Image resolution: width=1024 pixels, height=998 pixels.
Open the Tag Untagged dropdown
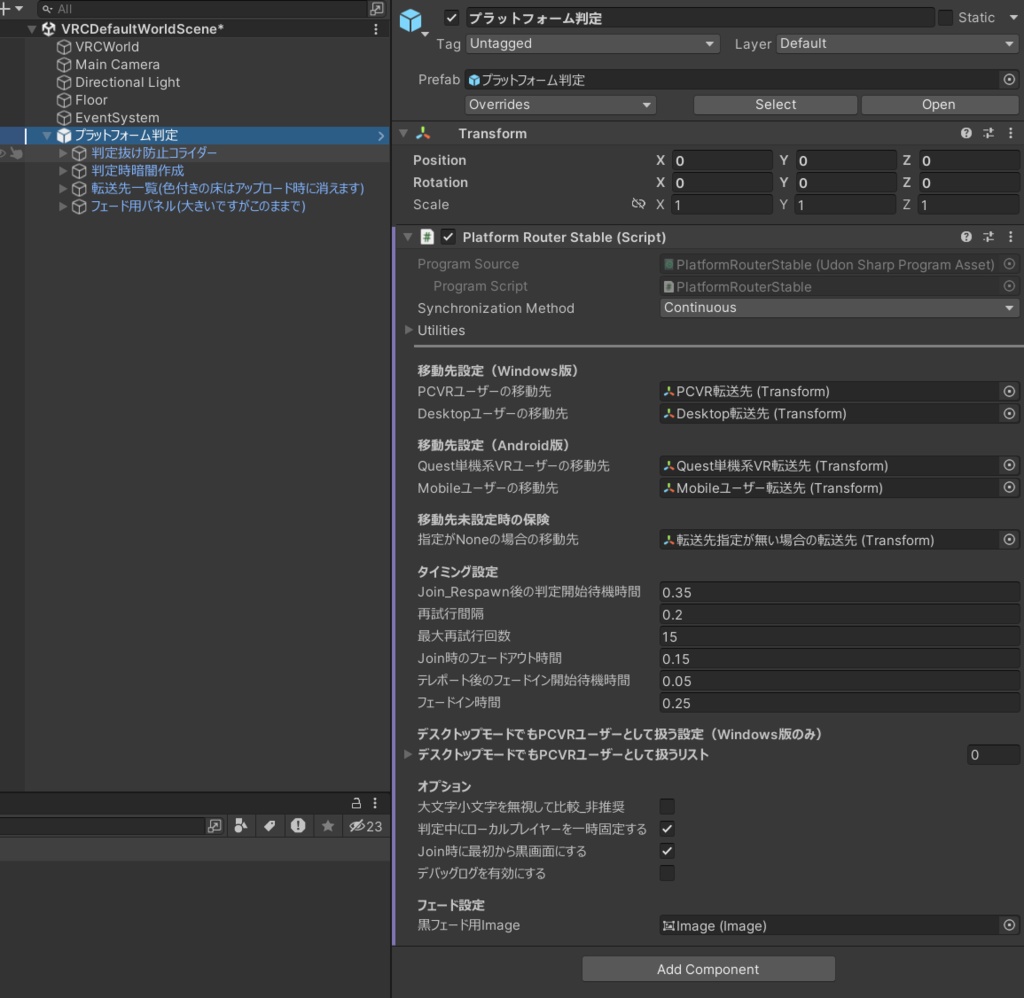coord(592,43)
